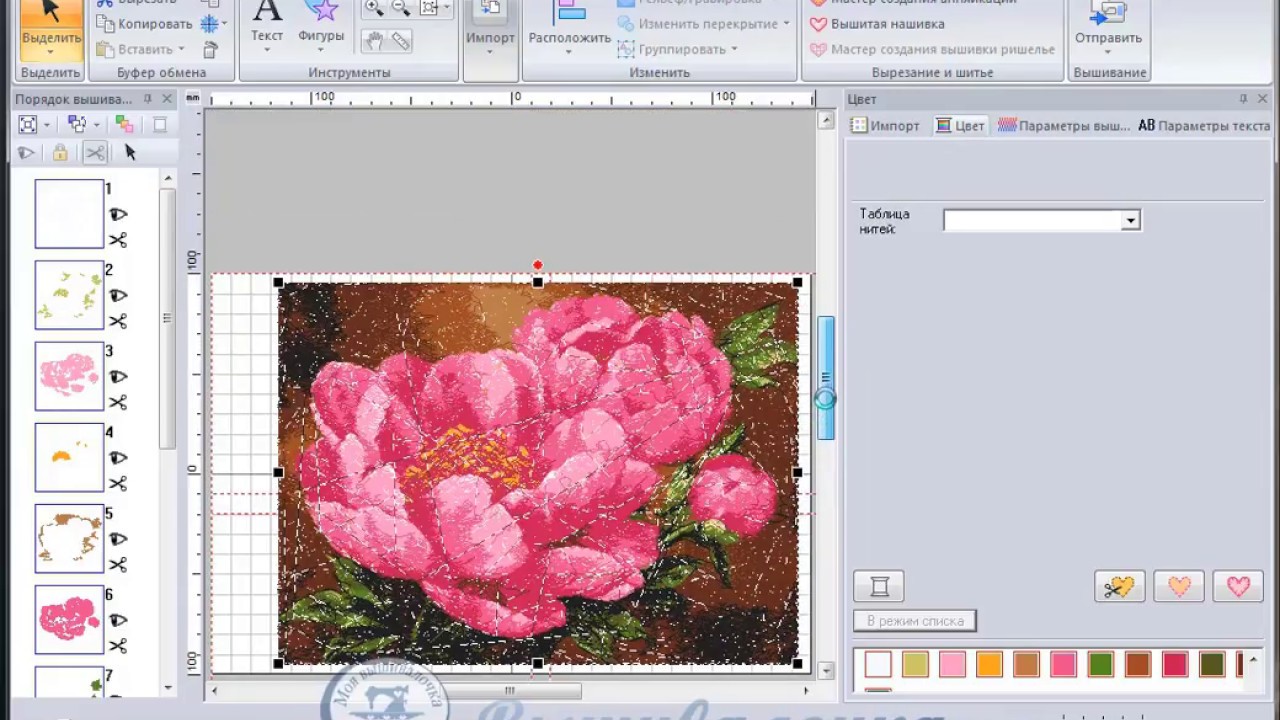Toggle visibility of sewing step 5
This screenshot has width=1280, height=720.
point(118,539)
